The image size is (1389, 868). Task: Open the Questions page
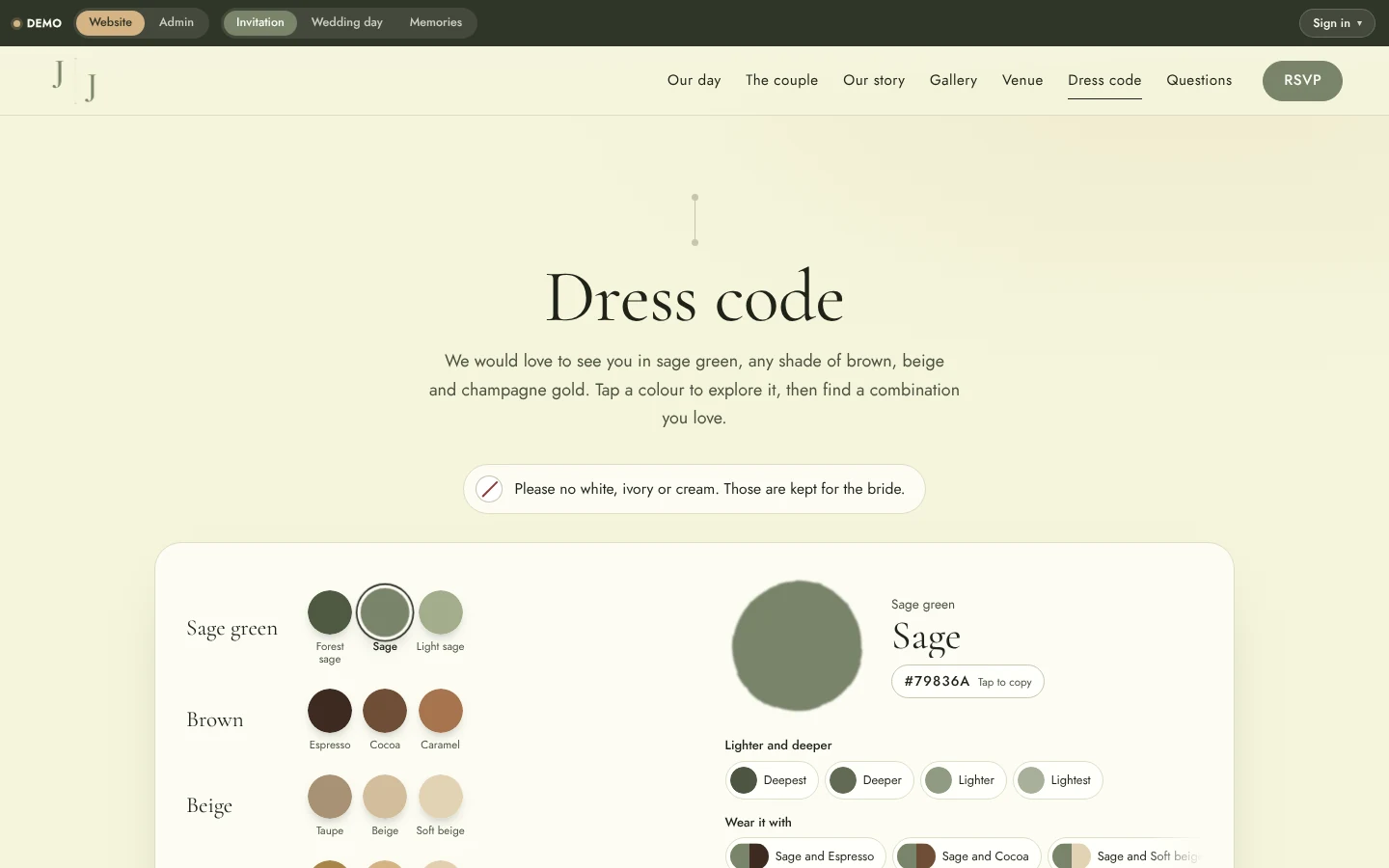[1199, 80]
